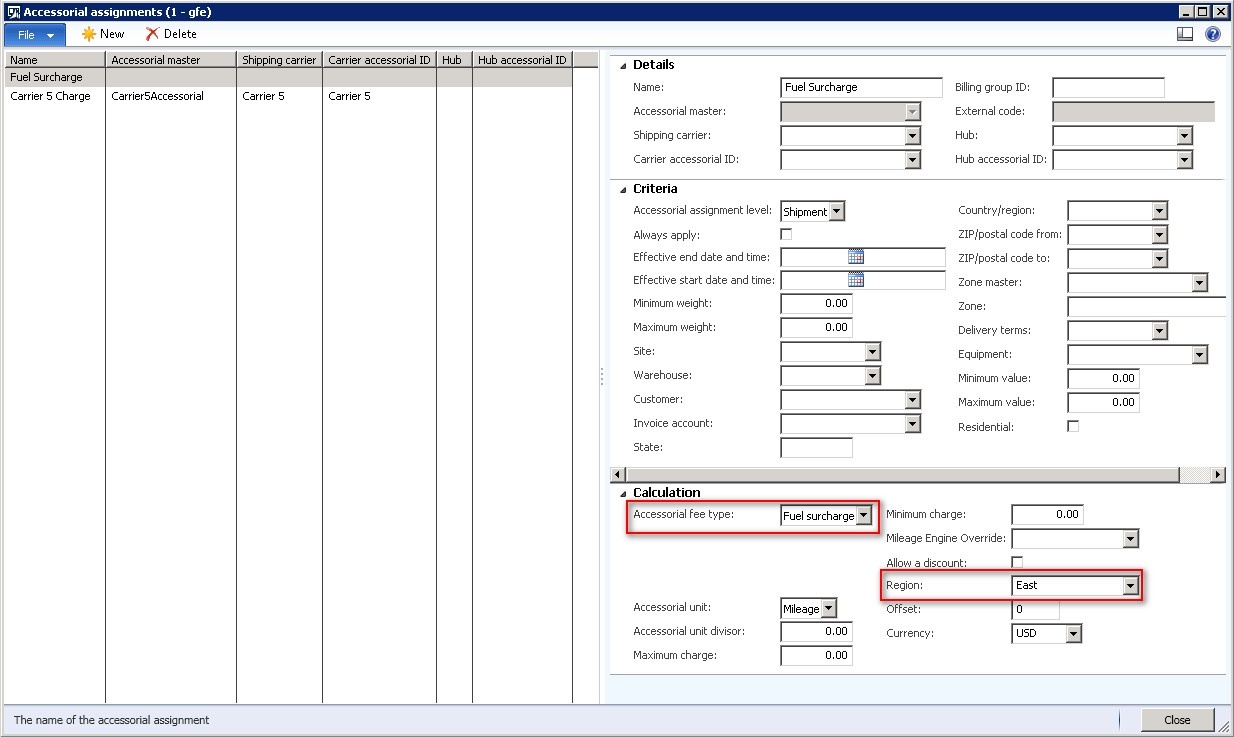Open calendar for Effective end date
Image resolution: width=1234 pixels, height=737 pixels.
tap(856, 257)
